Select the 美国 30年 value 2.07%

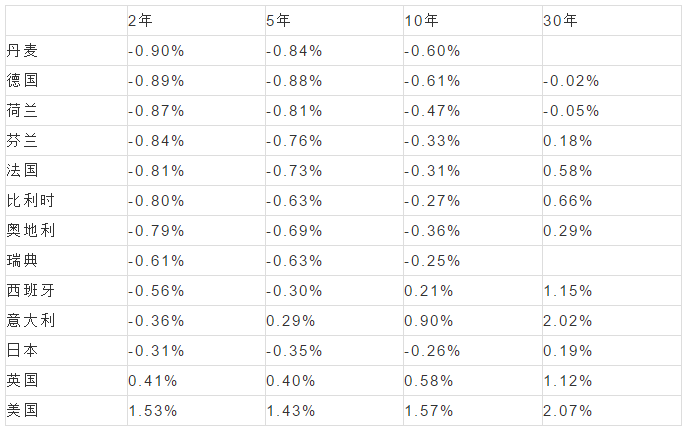[567, 411]
